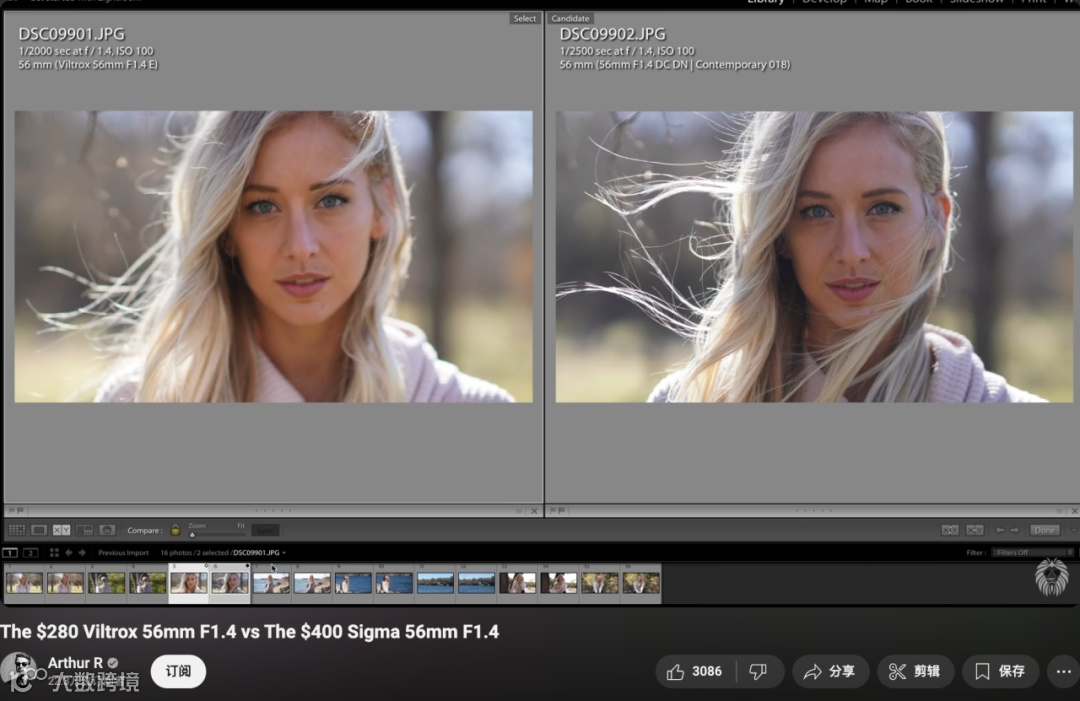This screenshot has width=1080, height=701.
Task: Select filmstrip thumbnail 9
Action: click(353, 583)
